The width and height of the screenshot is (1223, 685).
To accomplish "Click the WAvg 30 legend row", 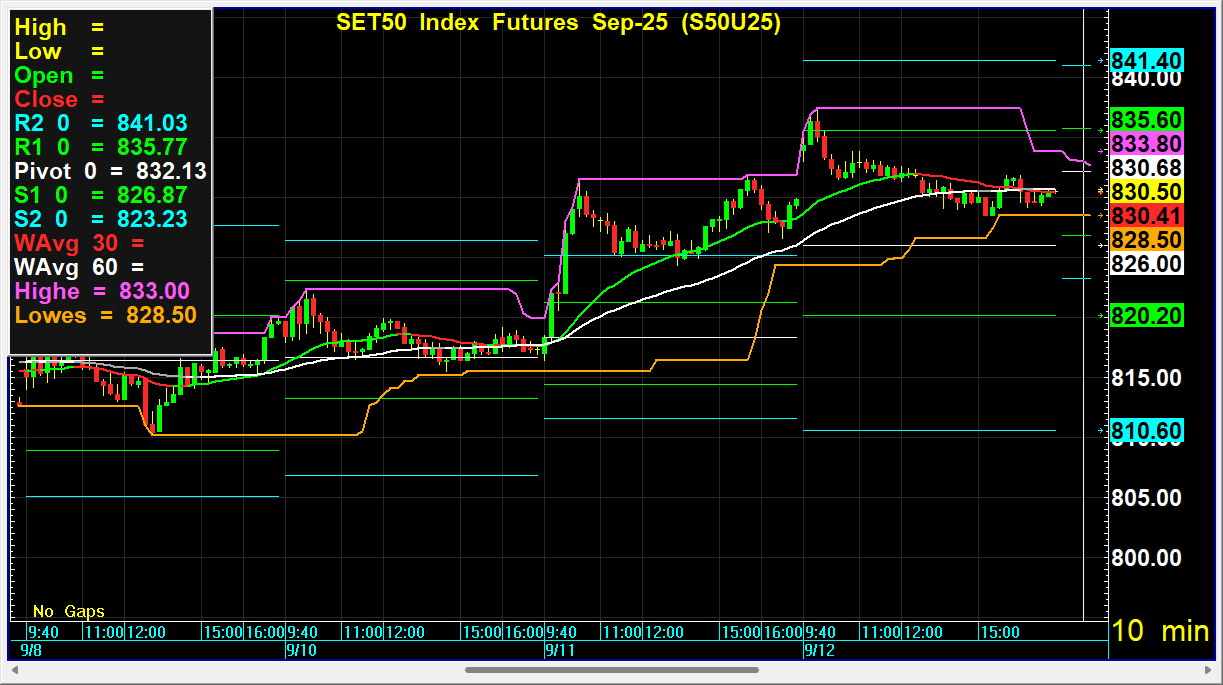I will click(79, 243).
